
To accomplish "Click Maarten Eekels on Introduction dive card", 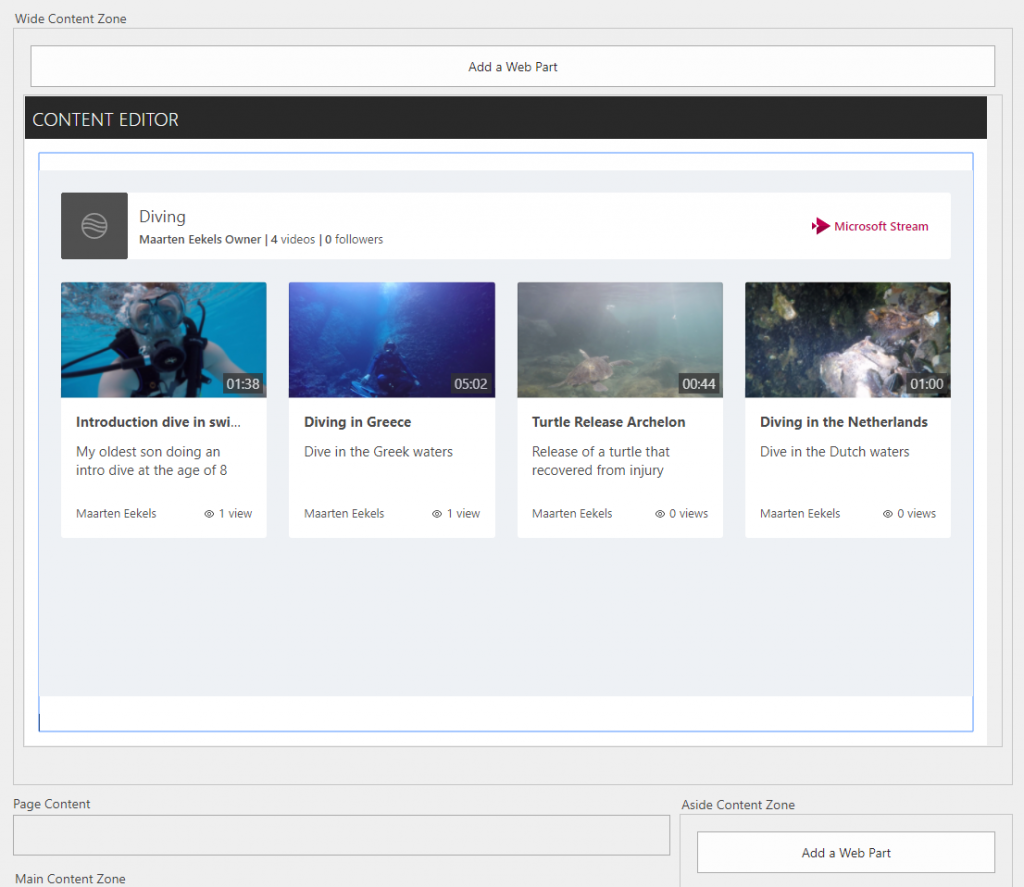I will coord(116,514).
